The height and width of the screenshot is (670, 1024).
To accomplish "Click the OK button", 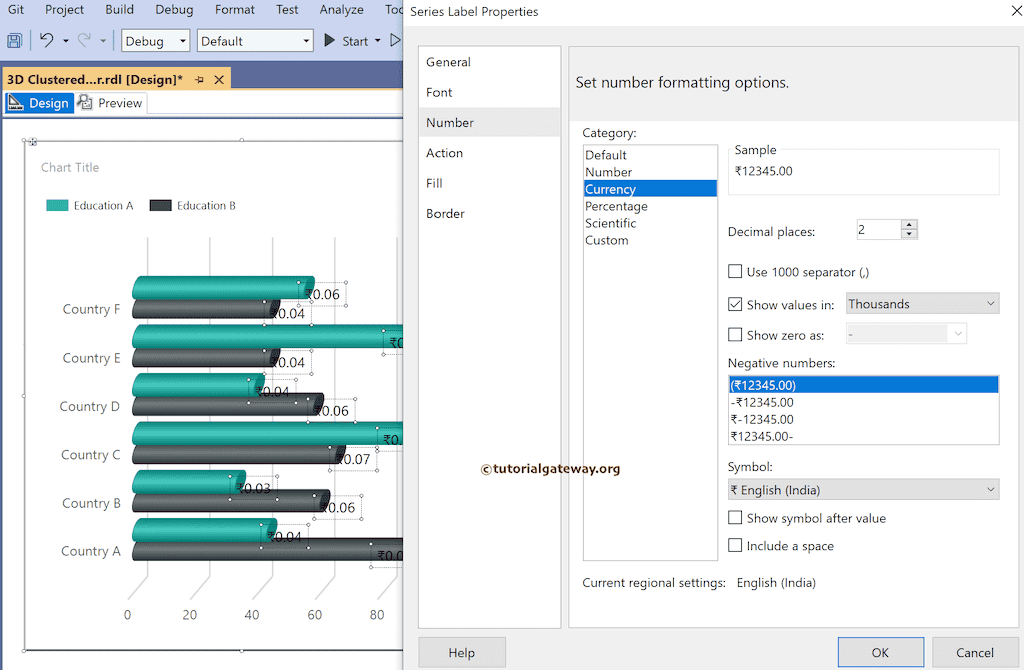I will pyautogui.click(x=880, y=652).
